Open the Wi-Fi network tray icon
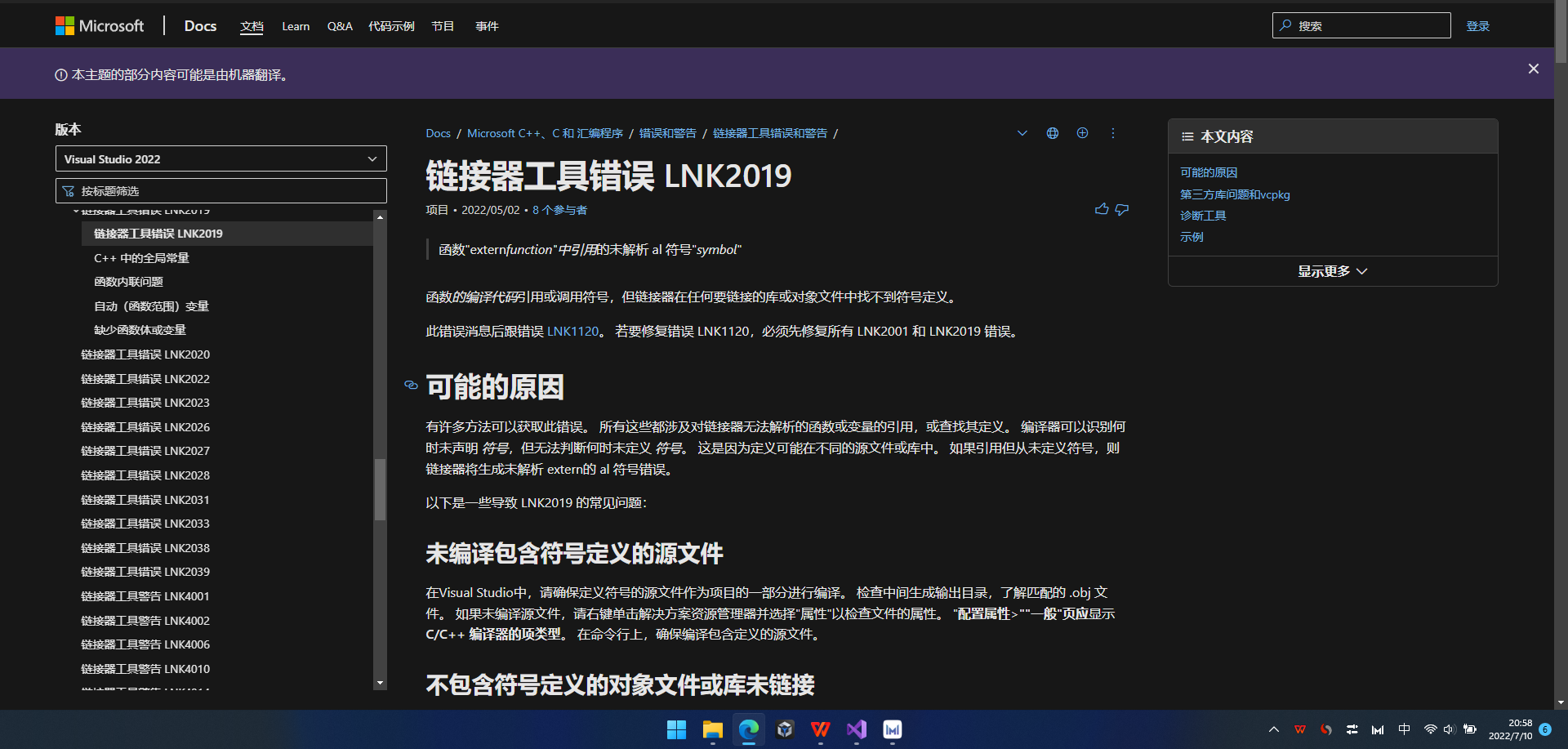1568x749 pixels. [x=1430, y=729]
